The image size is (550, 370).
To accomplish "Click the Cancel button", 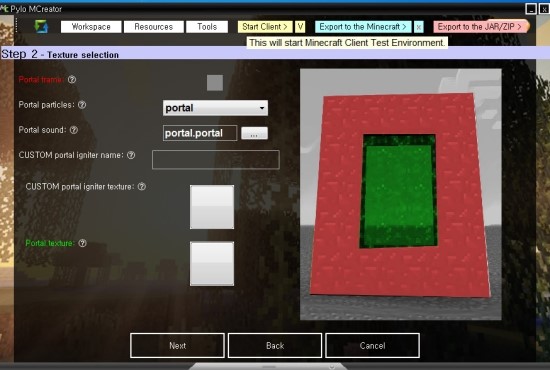I will pyautogui.click(x=372, y=346).
